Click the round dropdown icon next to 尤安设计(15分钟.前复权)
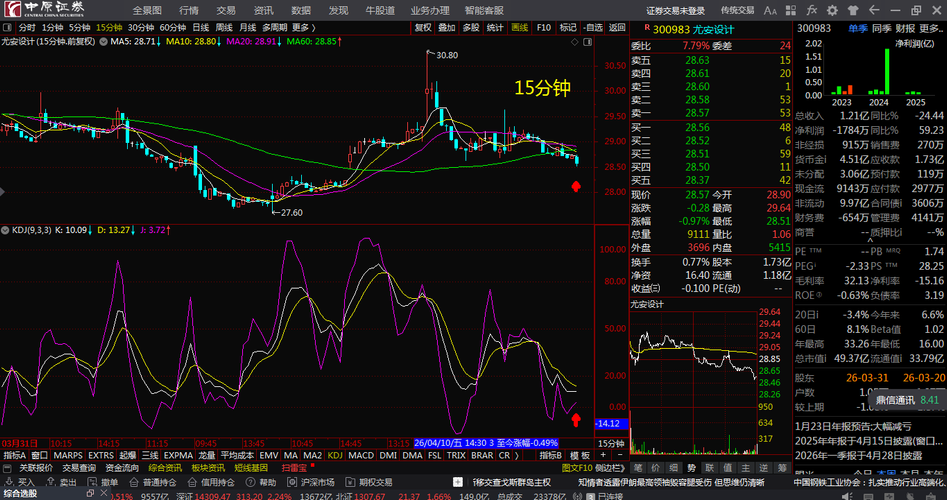 101,41
